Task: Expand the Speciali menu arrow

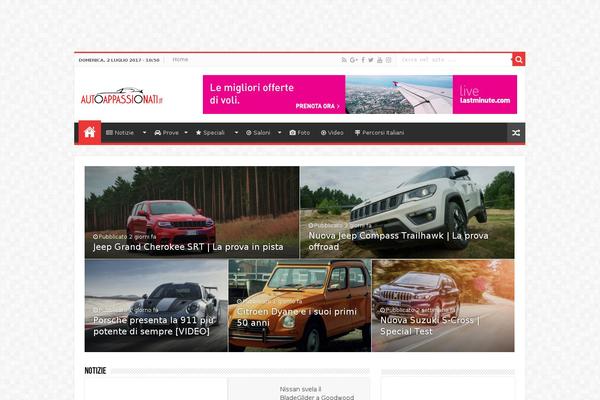Action: tap(236, 133)
